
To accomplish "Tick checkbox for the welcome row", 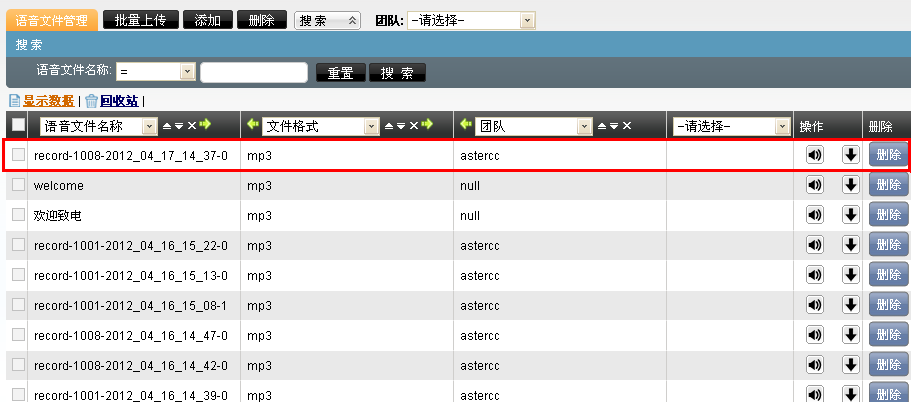I will [18, 185].
